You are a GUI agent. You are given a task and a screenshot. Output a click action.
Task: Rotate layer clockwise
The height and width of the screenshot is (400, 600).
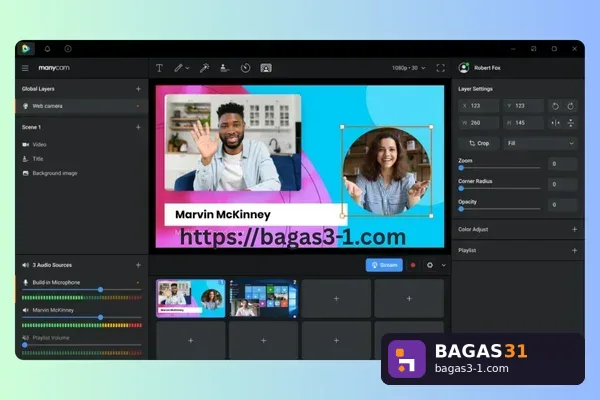[571, 106]
